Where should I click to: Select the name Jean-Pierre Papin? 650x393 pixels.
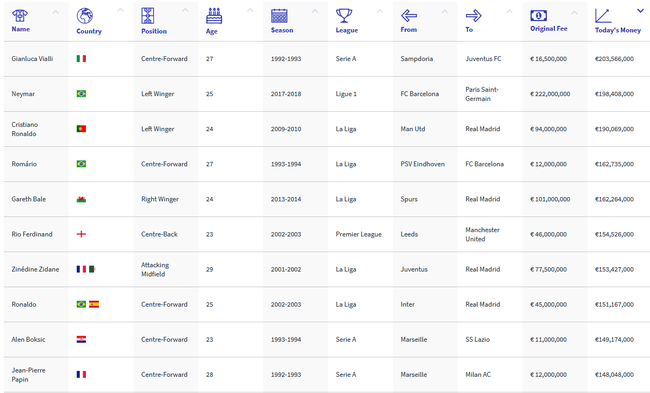pyautogui.click(x=29, y=374)
